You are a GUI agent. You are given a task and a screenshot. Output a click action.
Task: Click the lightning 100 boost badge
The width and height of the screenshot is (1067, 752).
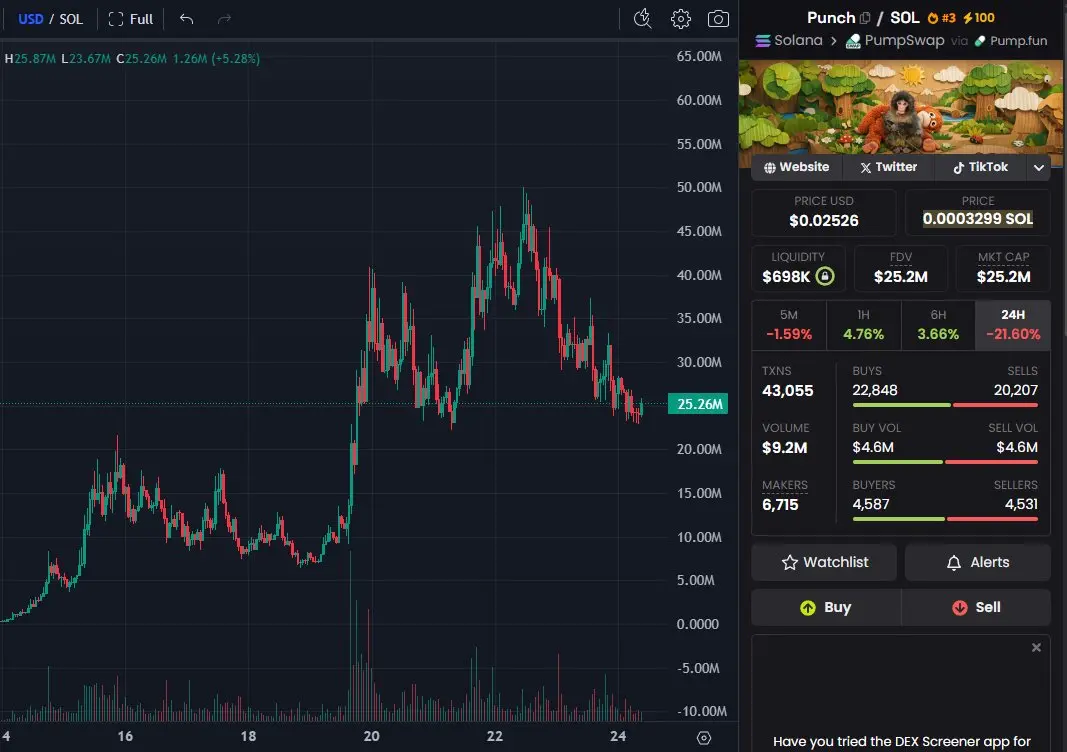click(x=979, y=18)
